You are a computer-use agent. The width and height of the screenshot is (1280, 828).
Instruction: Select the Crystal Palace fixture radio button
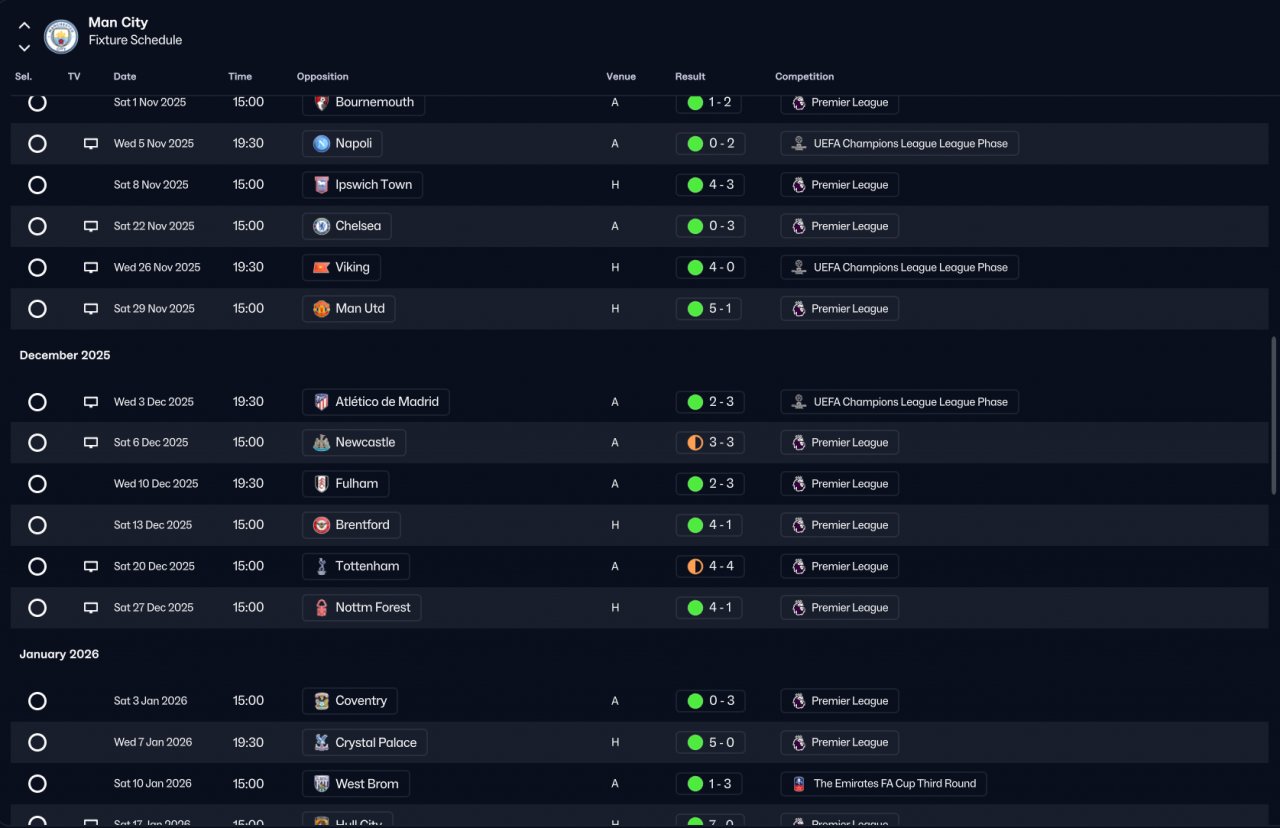37,743
